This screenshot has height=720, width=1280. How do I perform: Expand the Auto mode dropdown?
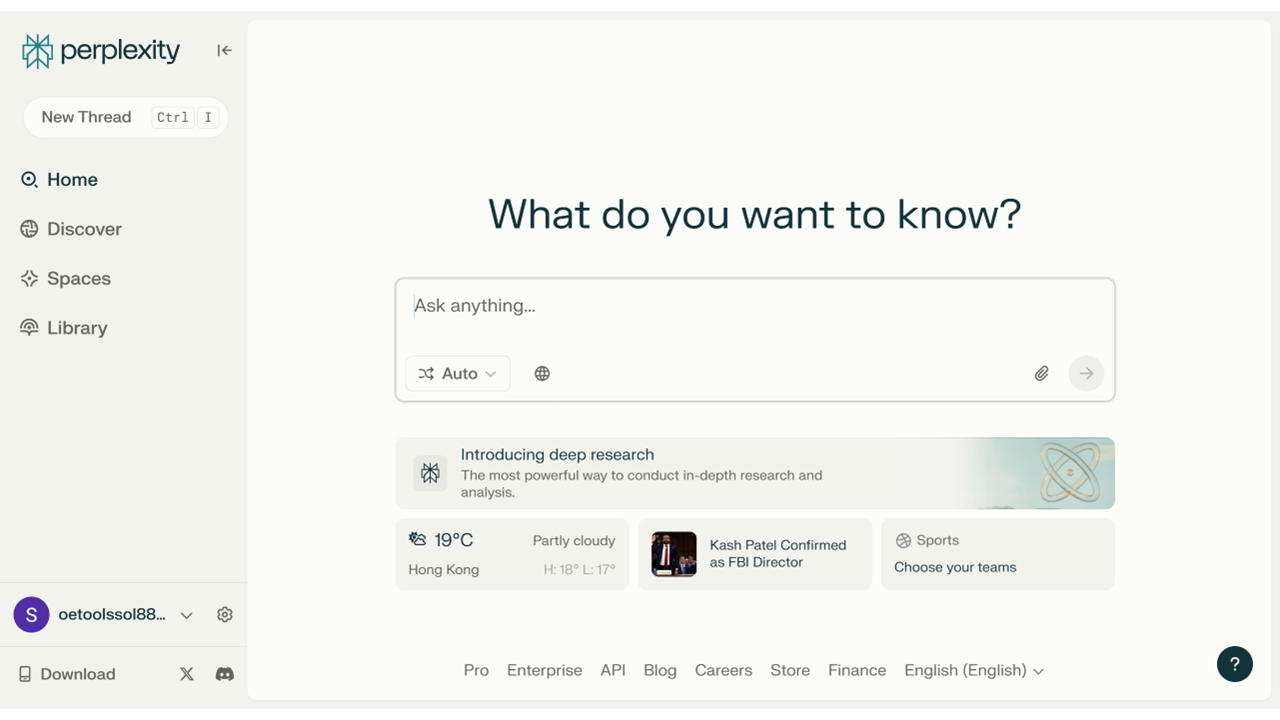point(458,373)
